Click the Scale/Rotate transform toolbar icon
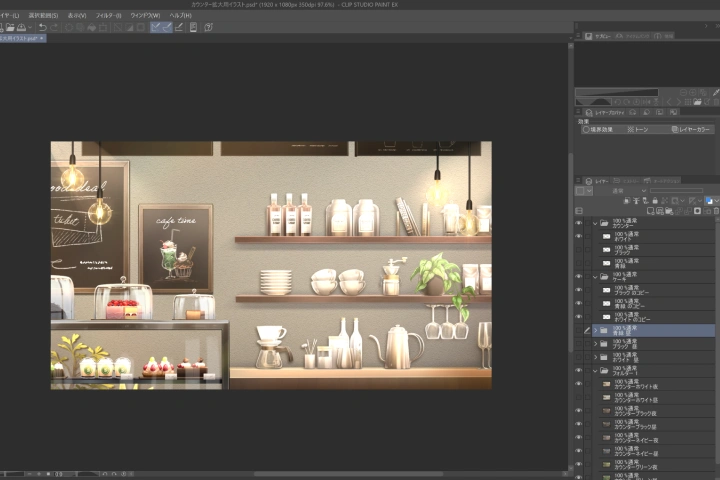 point(103,27)
